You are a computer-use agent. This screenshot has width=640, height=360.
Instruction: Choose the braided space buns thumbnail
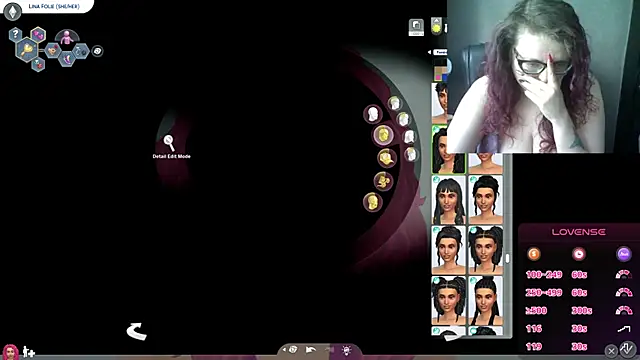[x=449, y=300]
